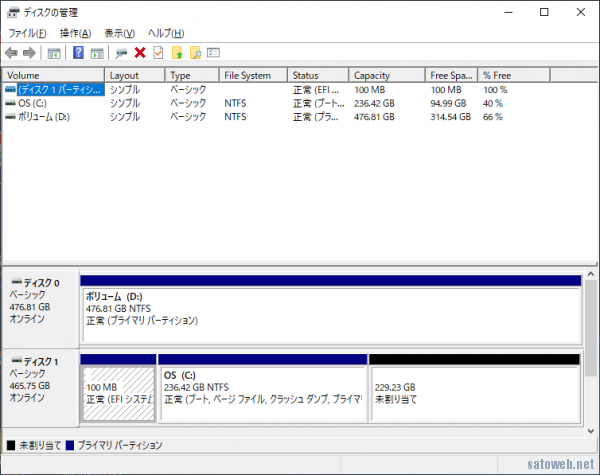The height and width of the screenshot is (475, 600).
Task: Click the forward arrow toolbar icon
Action: [x=29, y=53]
